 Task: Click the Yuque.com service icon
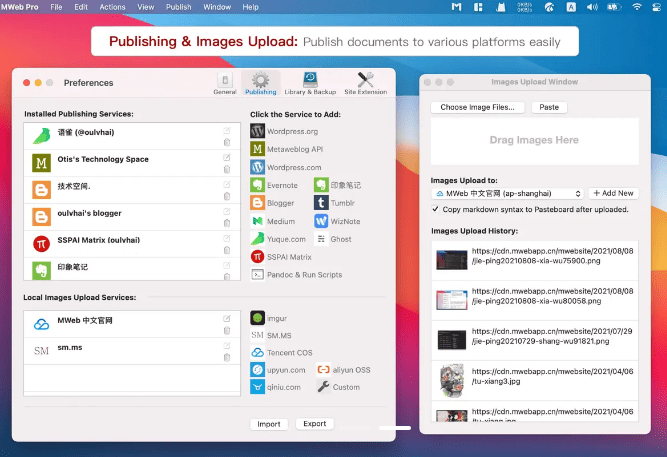click(257, 239)
